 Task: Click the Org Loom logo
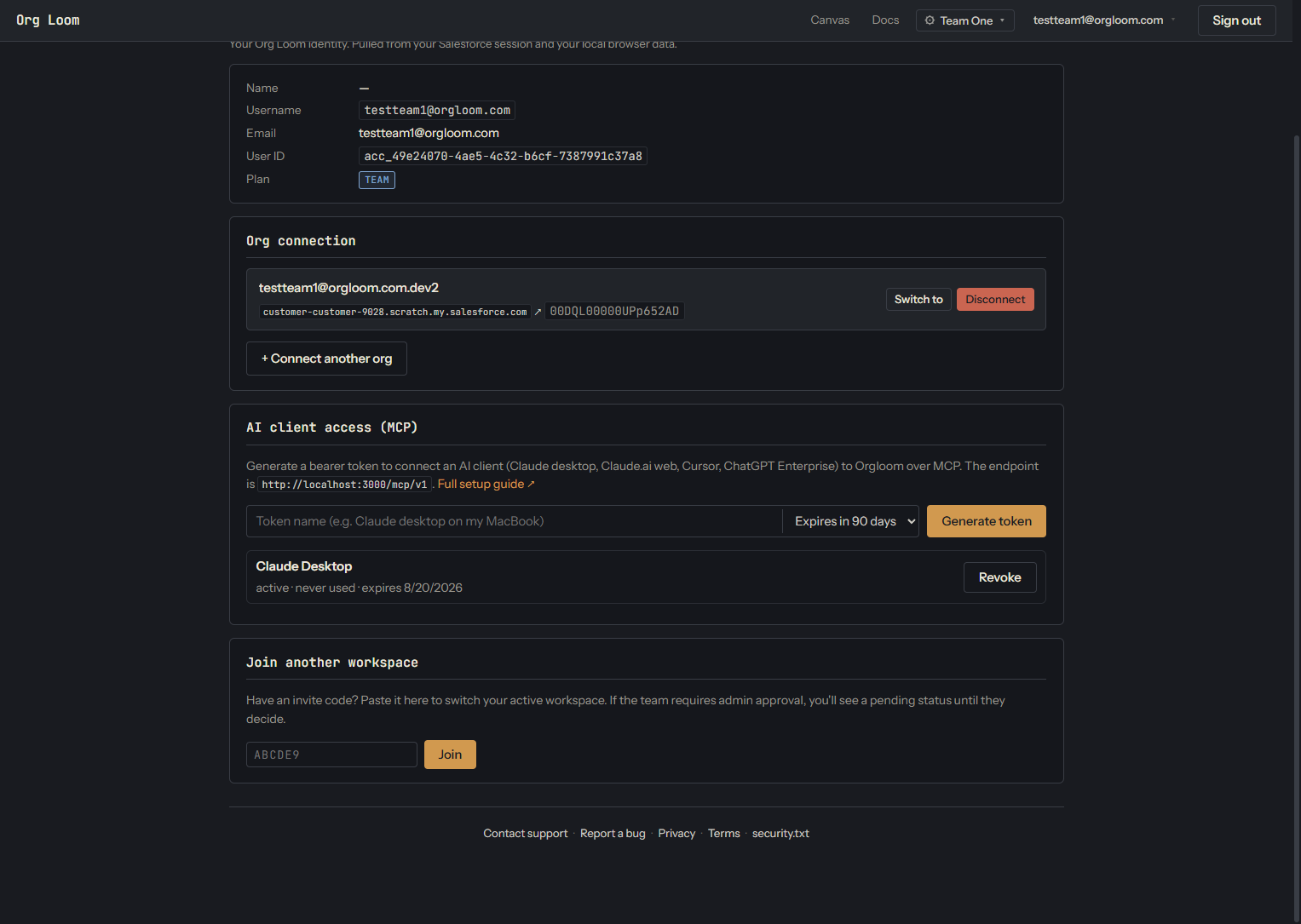coord(48,20)
